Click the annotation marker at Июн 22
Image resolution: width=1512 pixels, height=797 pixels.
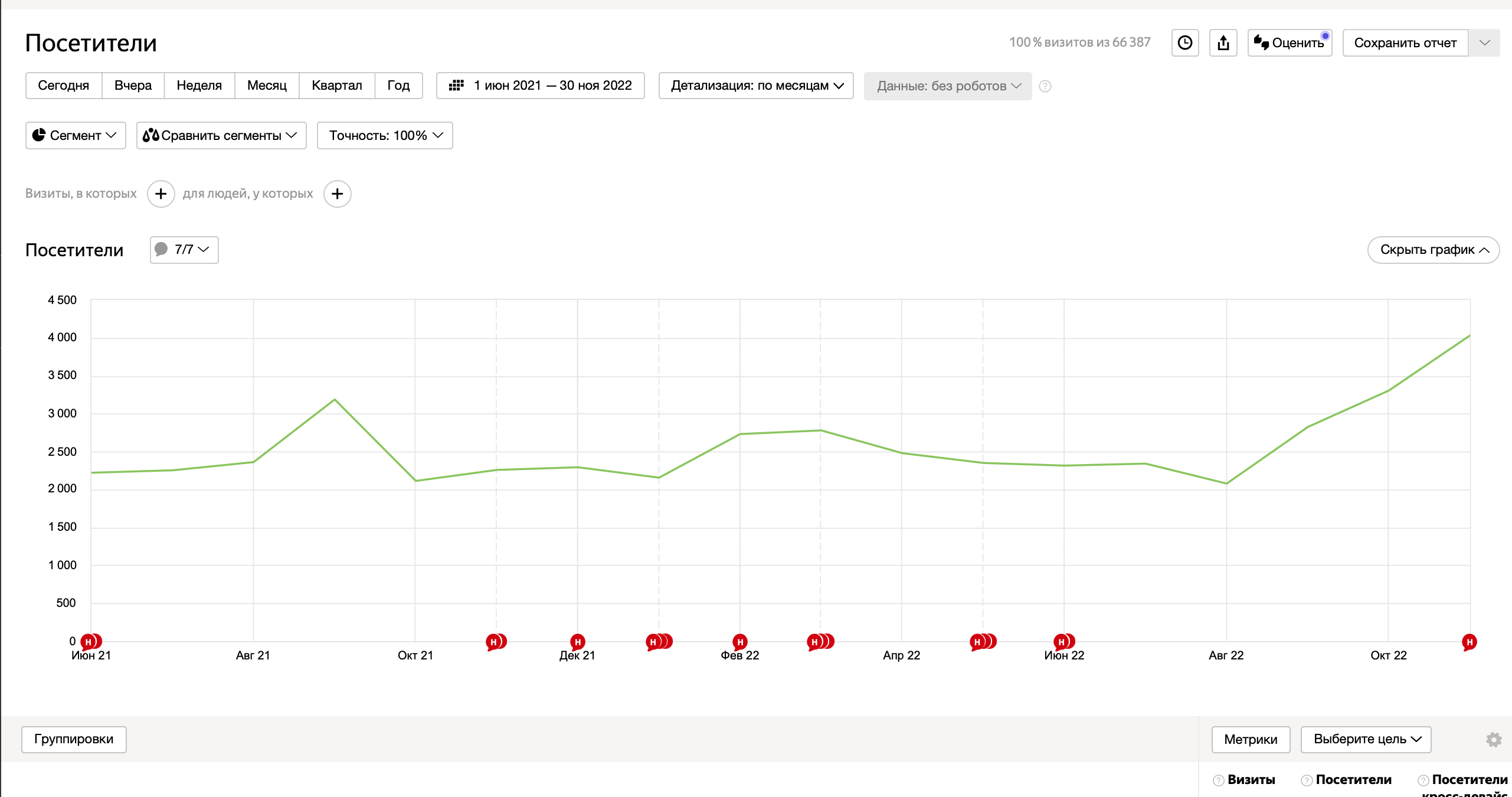coord(1064,642)
